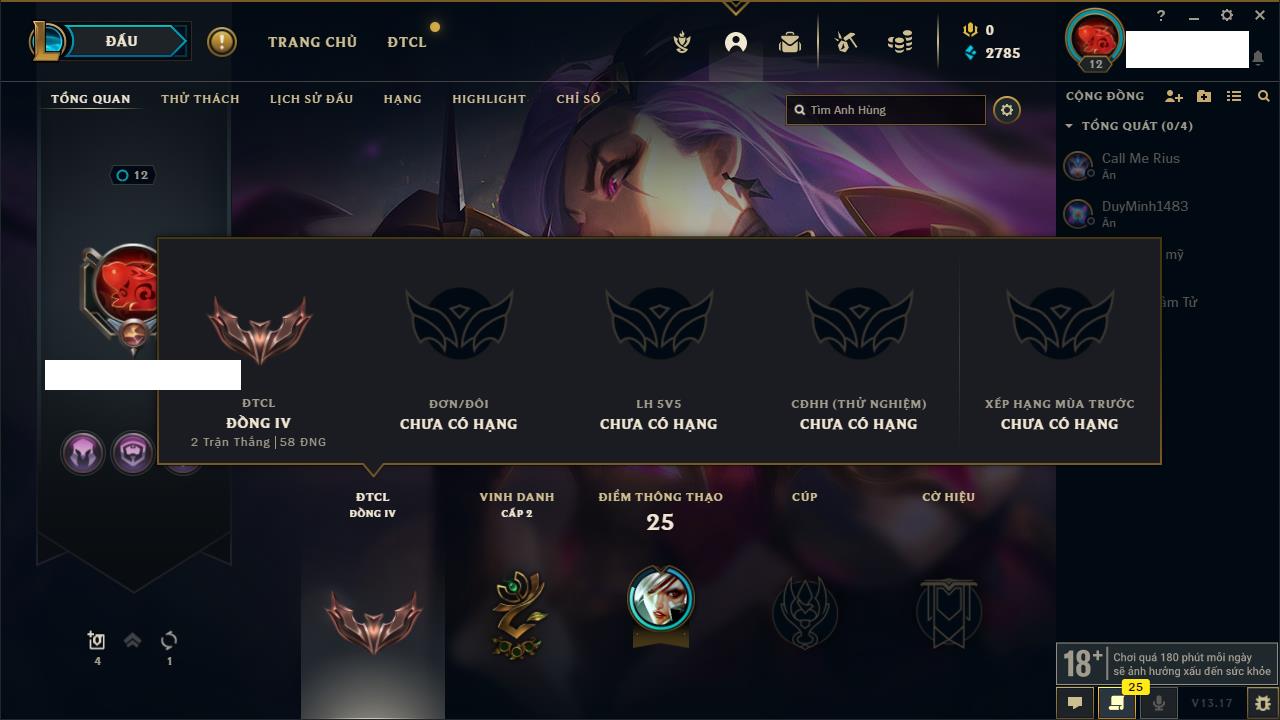Switch to the THỬ THÁCH tab
This screenshot has width=1280, height=720.
click(x=200, y=99)
